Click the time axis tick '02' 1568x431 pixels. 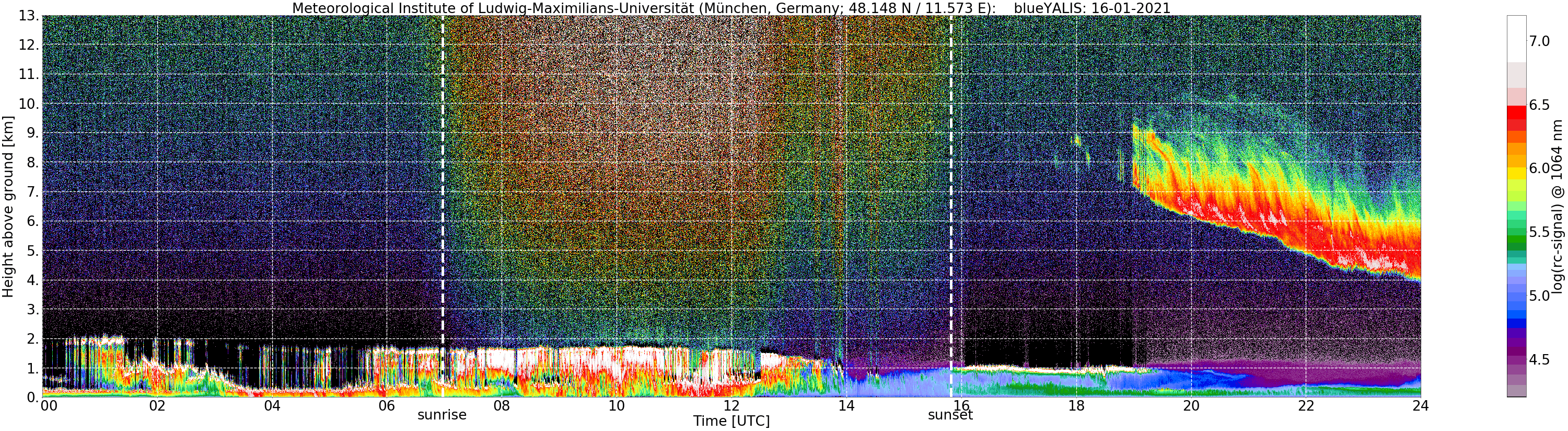(x=157, y=406)
